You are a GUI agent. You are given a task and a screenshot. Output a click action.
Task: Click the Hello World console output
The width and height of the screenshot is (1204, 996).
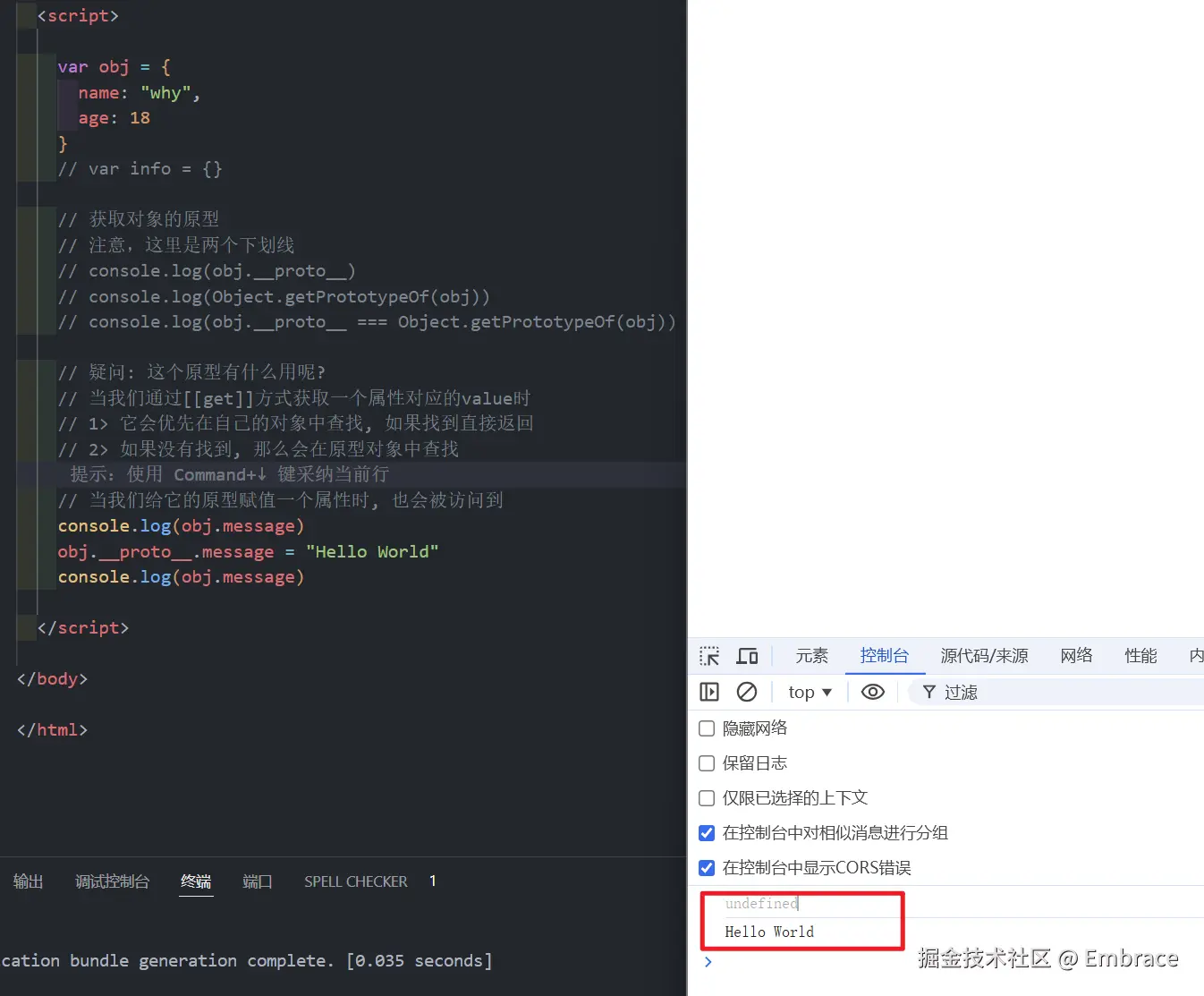tap(769, 932)
